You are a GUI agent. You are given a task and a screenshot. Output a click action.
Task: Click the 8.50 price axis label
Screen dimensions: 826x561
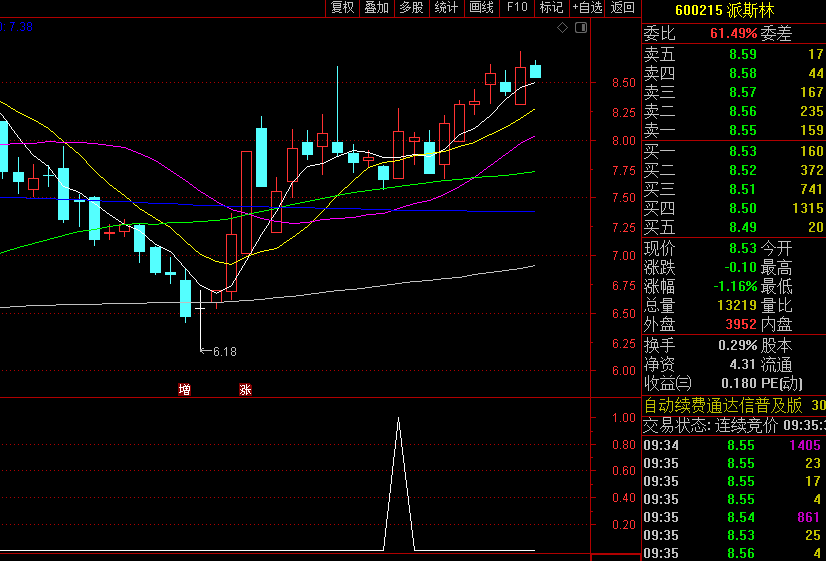[x=624, y=83]
